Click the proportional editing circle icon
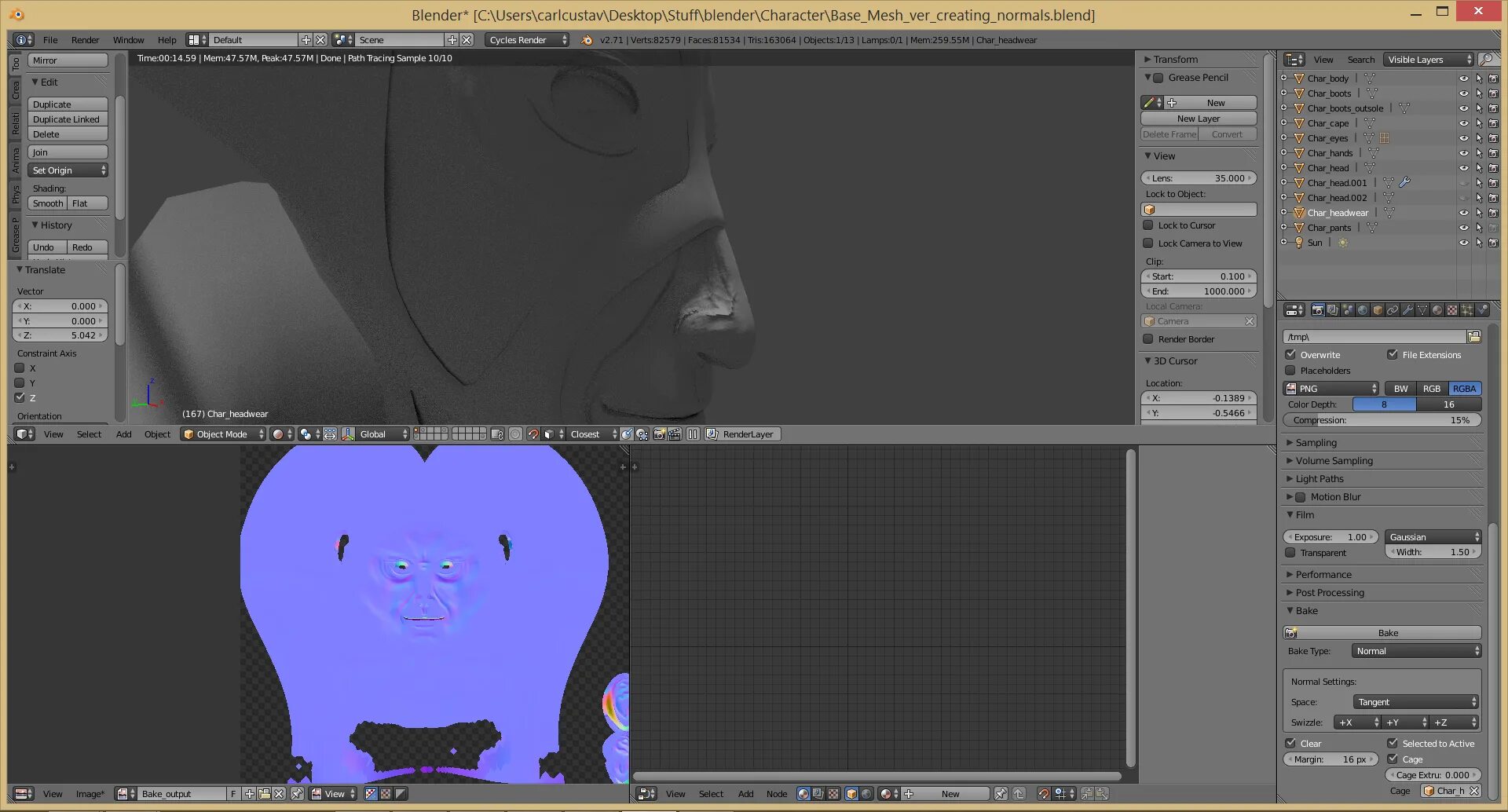Image resolution: width=1508 pixels, height=812 pixels. coord(515,434)
